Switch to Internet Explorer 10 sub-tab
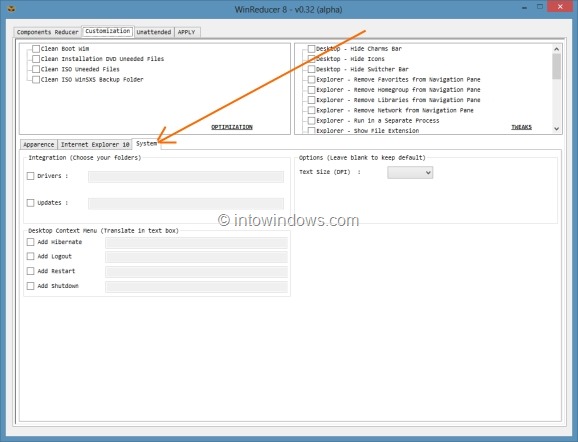The image size is (578, 442). [95, 145]
